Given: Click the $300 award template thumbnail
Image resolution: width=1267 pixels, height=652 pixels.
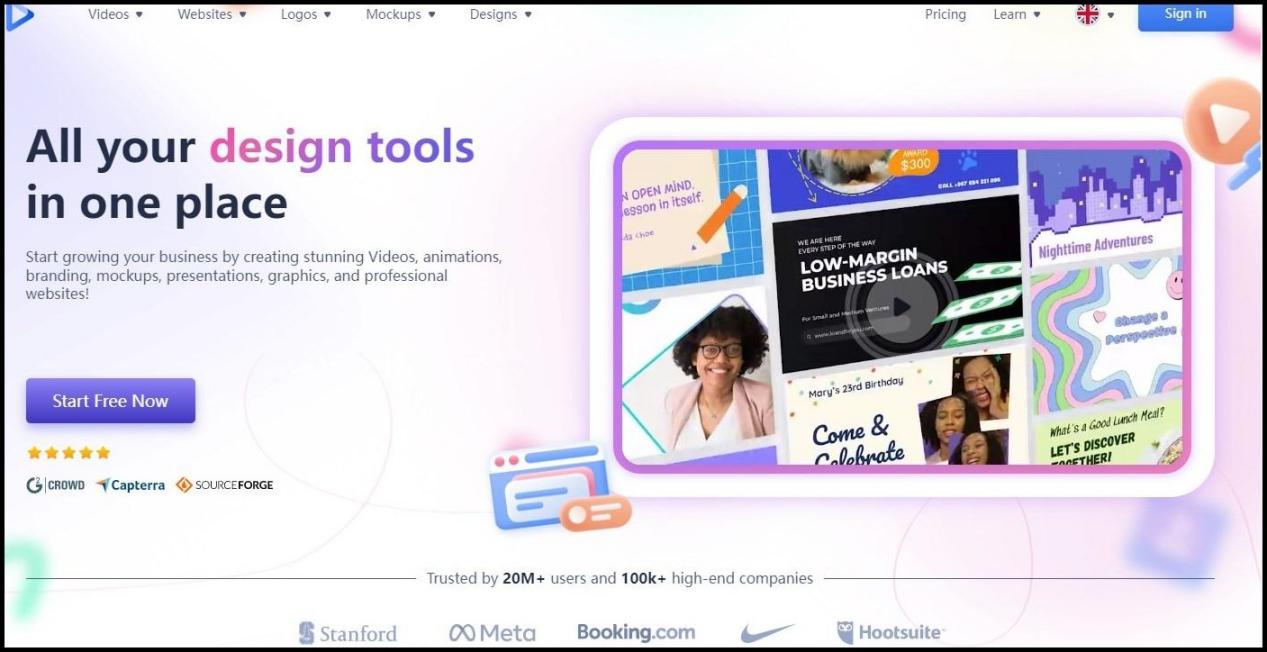Looking at the screenshot, I should 893,180.
